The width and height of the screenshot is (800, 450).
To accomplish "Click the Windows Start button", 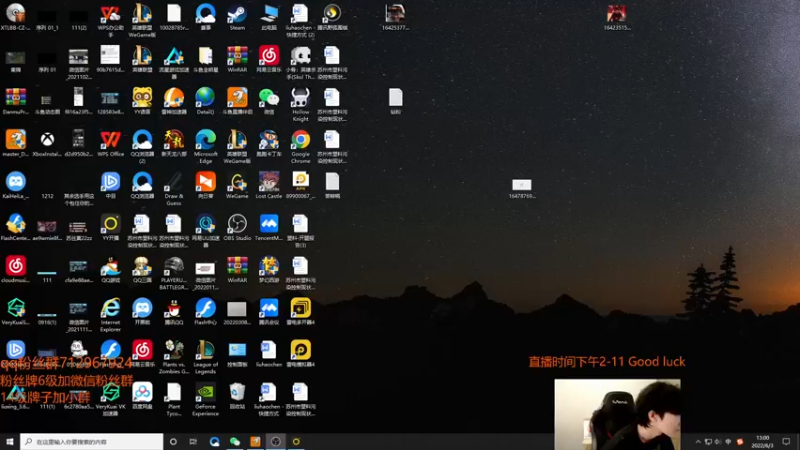I will coord(9,441).
